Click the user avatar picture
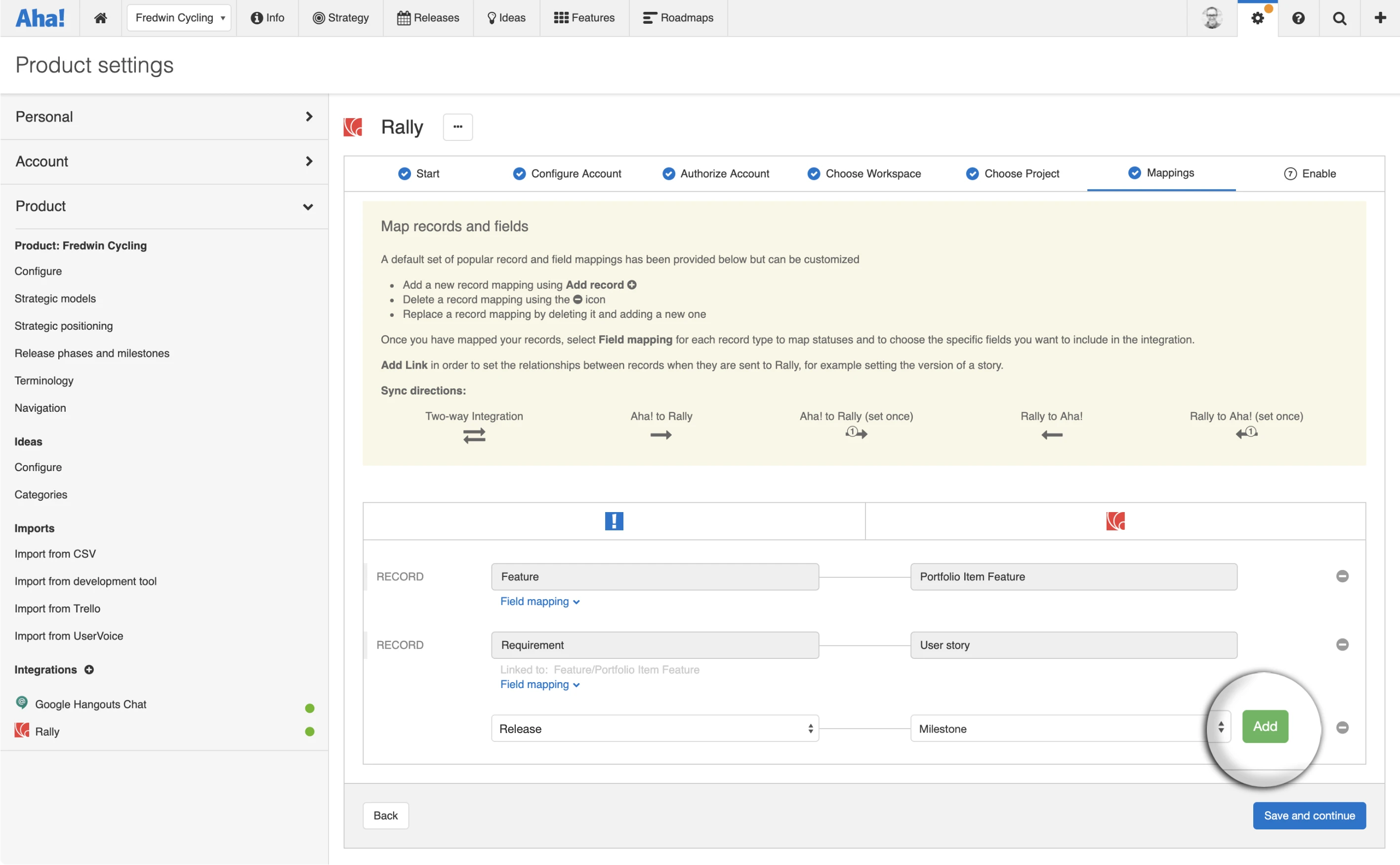The width and height of the screenshot is (1400, 865). coord(1212,18)
